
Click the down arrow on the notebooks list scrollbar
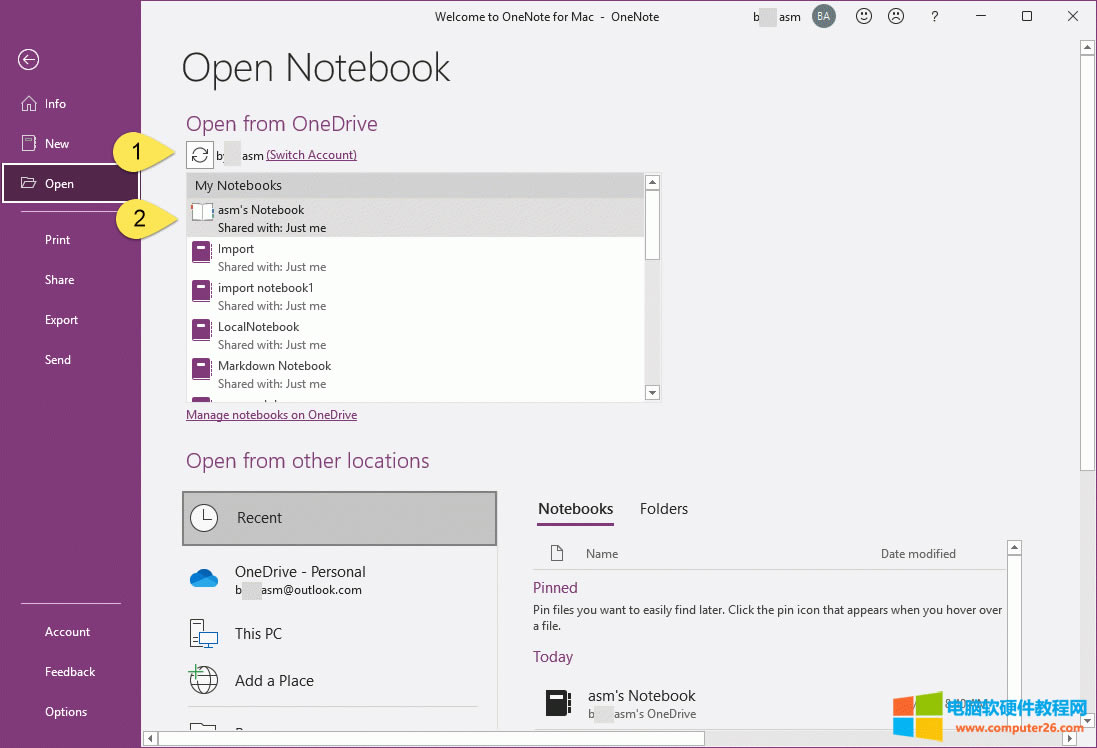652,392
